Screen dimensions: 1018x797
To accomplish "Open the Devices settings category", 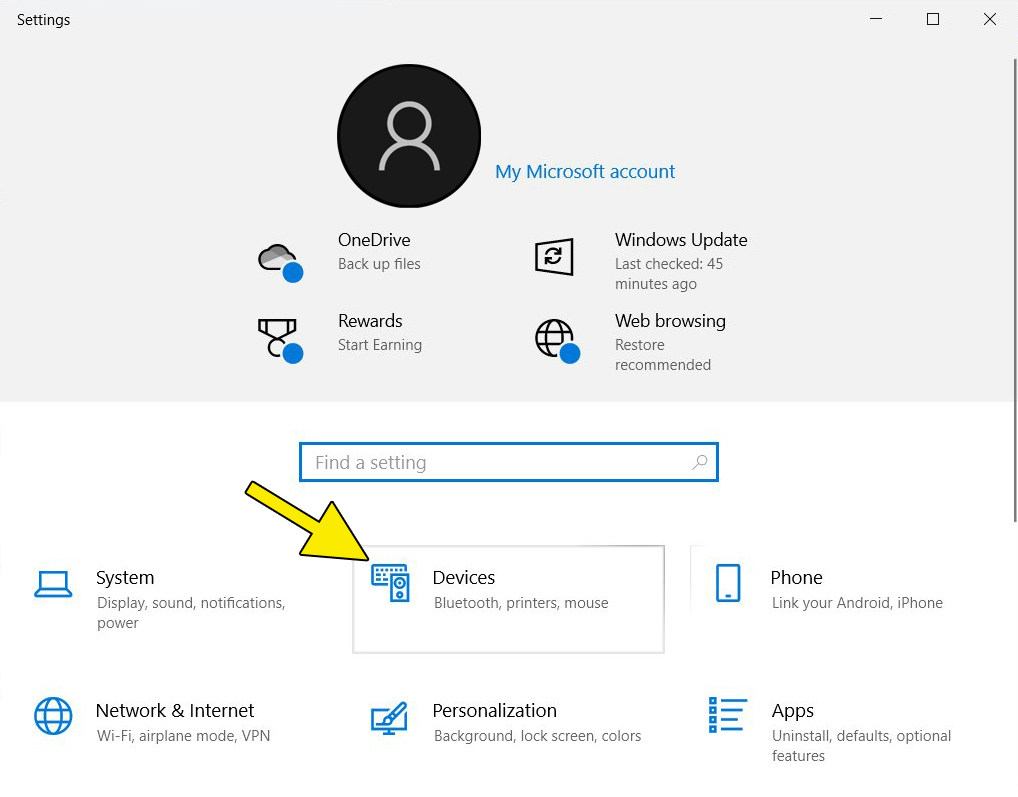I will (508, 599).
